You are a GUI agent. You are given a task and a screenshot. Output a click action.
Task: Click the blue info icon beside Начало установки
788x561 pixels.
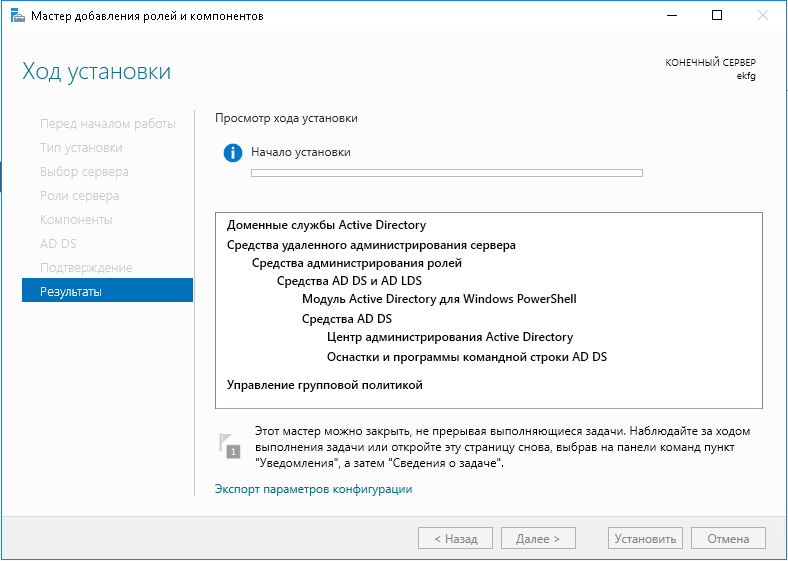click(x=233, y=153)
